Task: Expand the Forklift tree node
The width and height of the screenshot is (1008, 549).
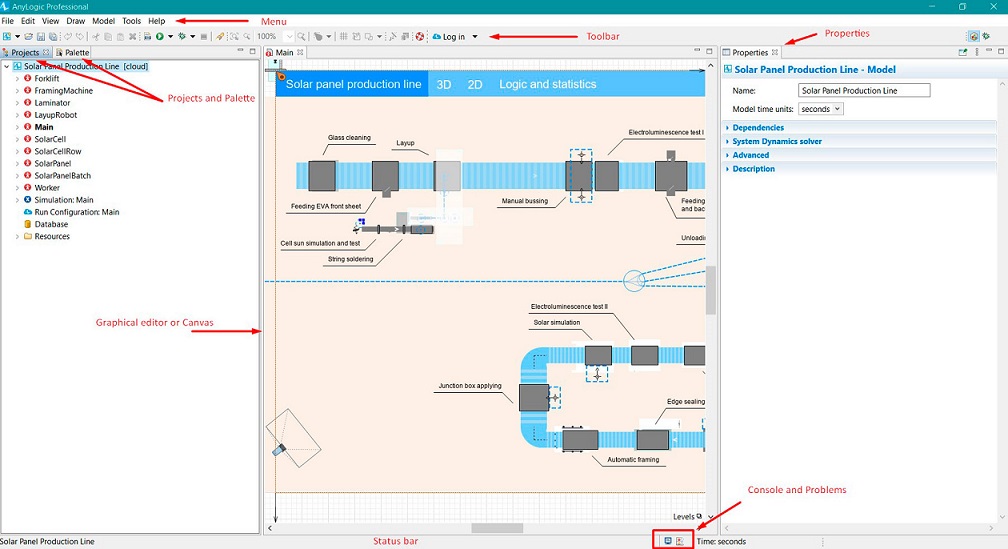Action: point(17,78)
